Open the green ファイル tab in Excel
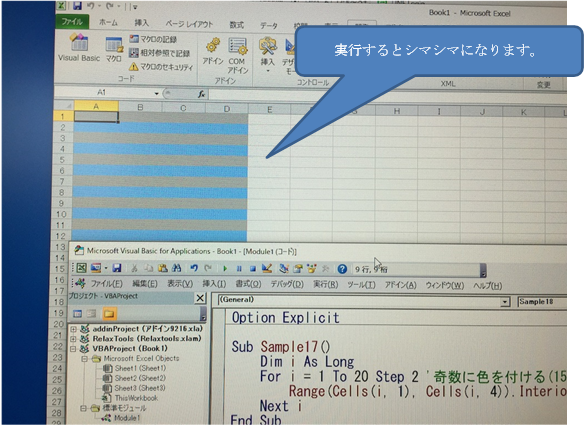The height and width of the screenshot is (425, 584). [72, 22]
